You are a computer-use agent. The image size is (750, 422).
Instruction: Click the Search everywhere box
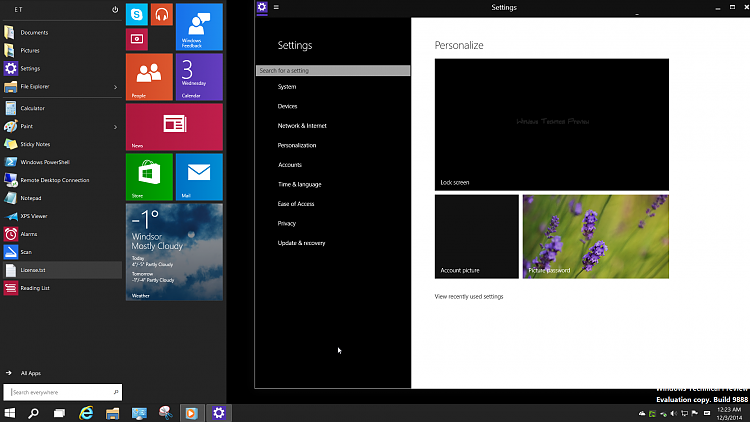pos(63,392)
